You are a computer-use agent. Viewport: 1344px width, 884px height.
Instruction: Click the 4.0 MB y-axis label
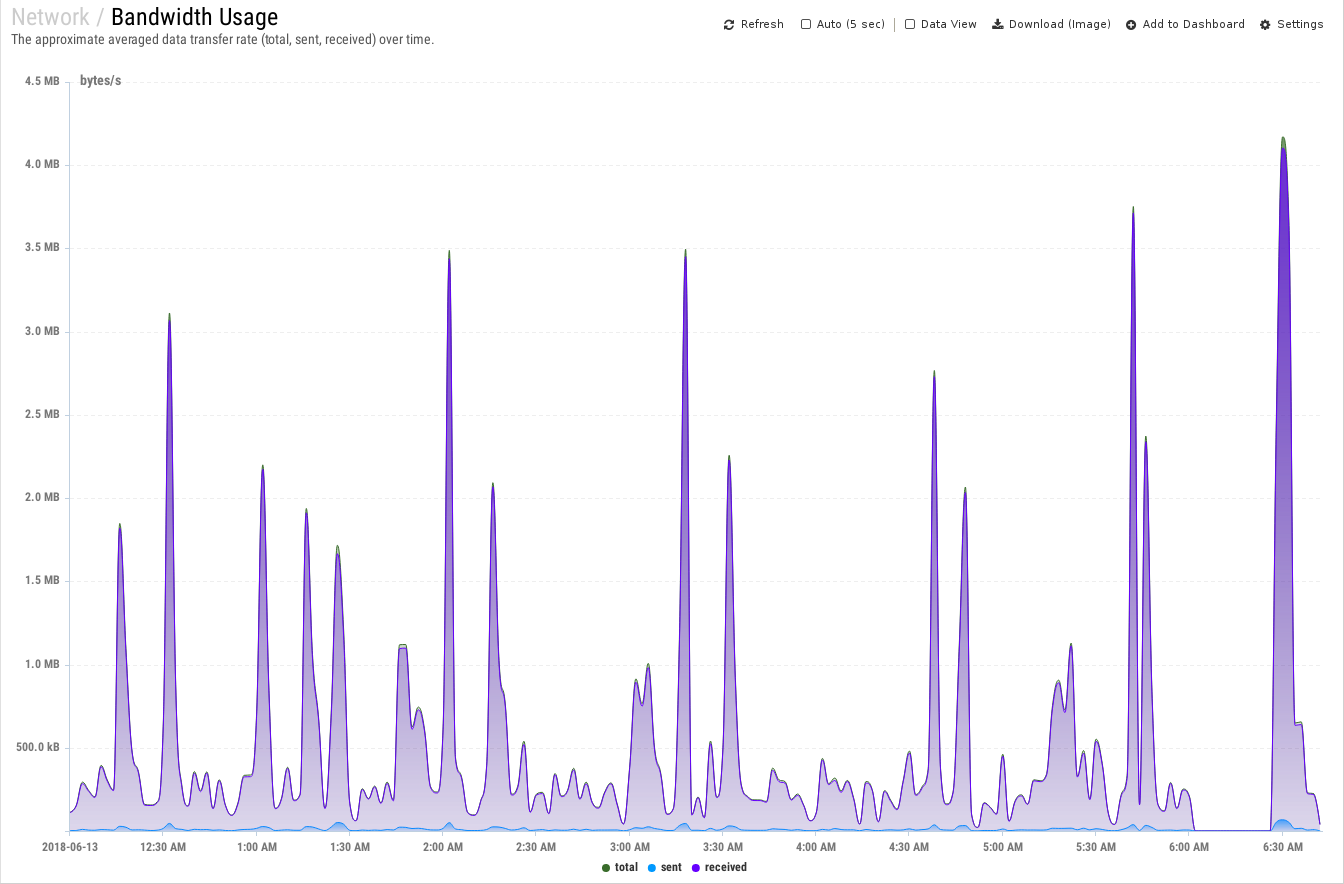[x=41, y=164]
